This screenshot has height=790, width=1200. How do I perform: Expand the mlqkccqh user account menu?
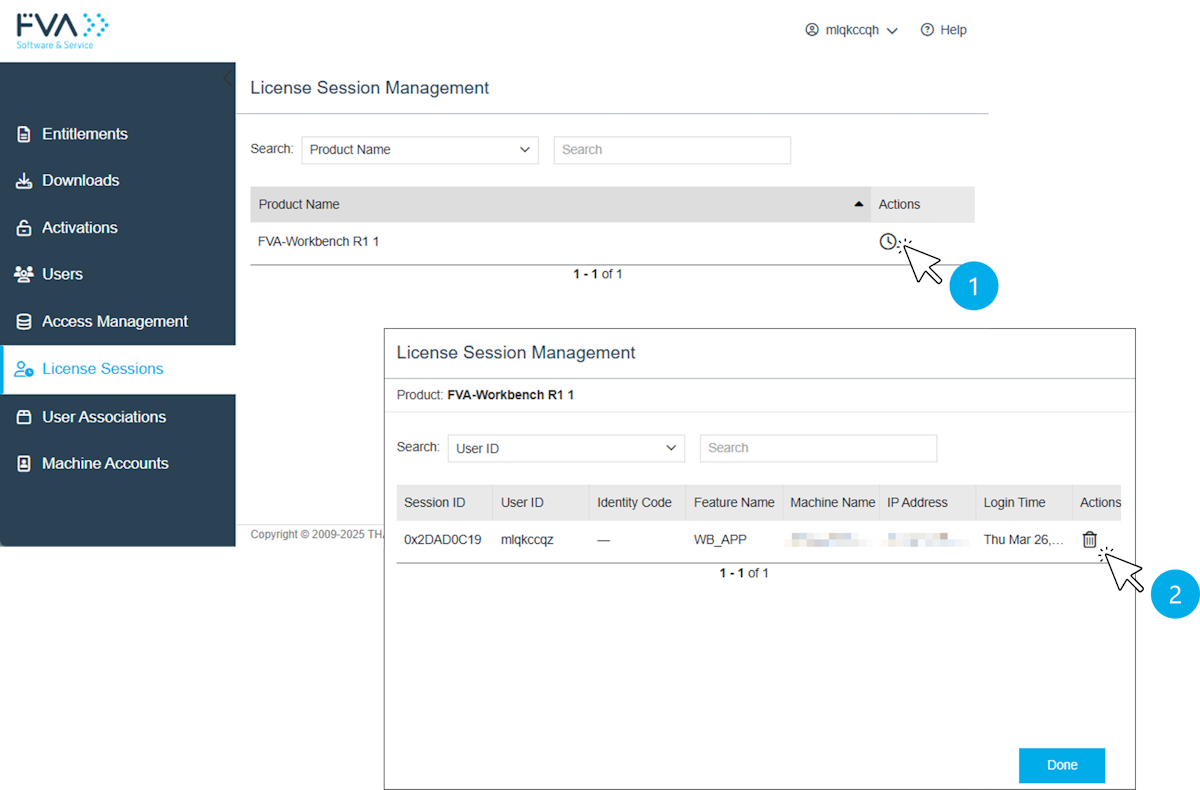[x=851, y=30]
